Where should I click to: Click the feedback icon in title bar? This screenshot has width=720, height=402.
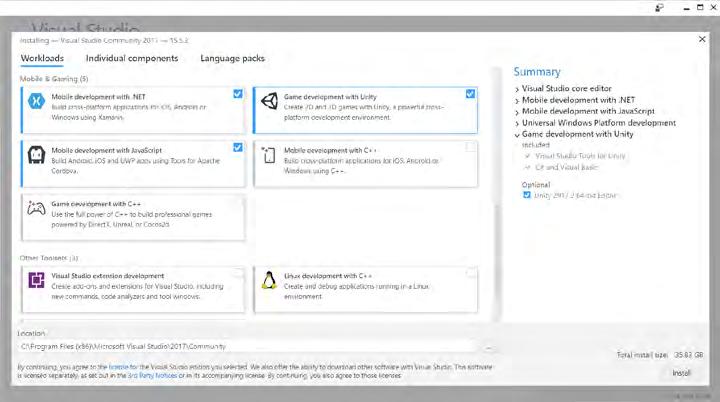point(659,7)
